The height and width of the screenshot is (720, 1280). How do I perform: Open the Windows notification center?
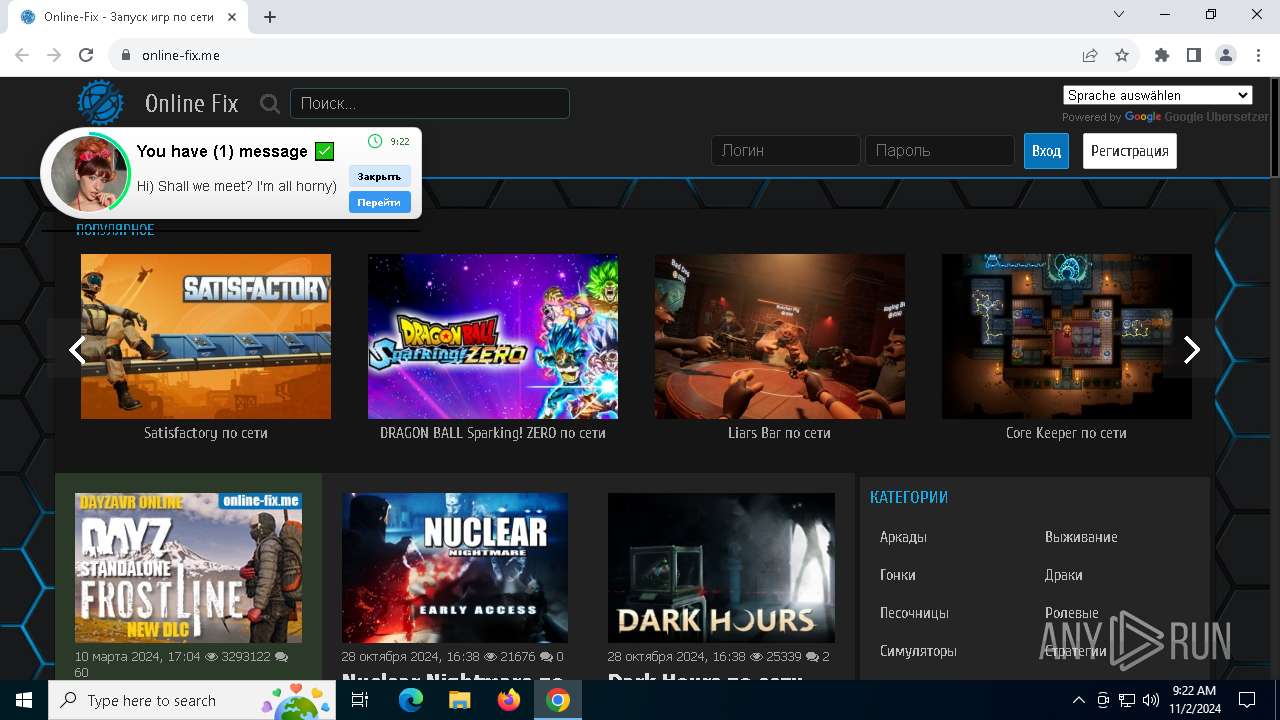point(1247,700)
